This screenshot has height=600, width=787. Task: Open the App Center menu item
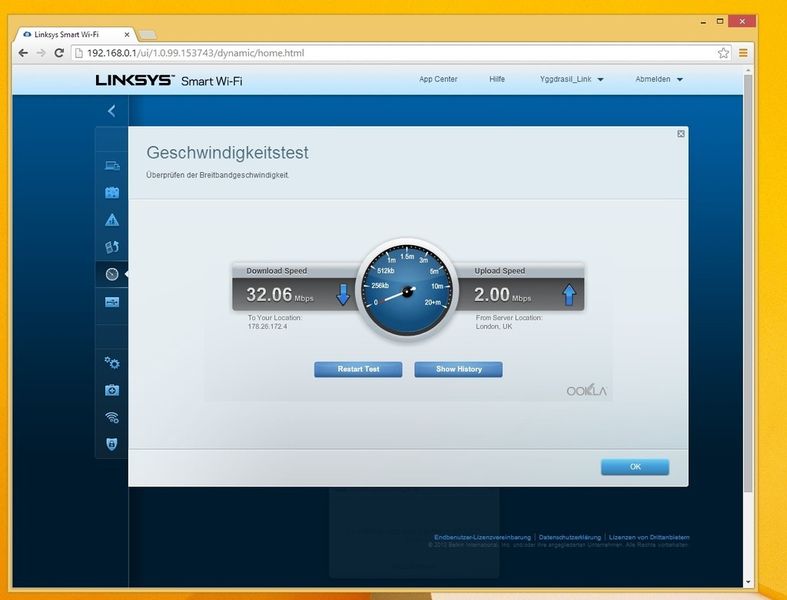438,79
